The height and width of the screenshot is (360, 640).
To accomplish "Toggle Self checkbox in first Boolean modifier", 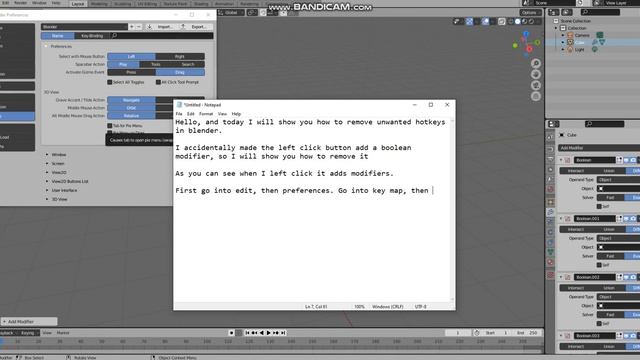I will point(599,207).
